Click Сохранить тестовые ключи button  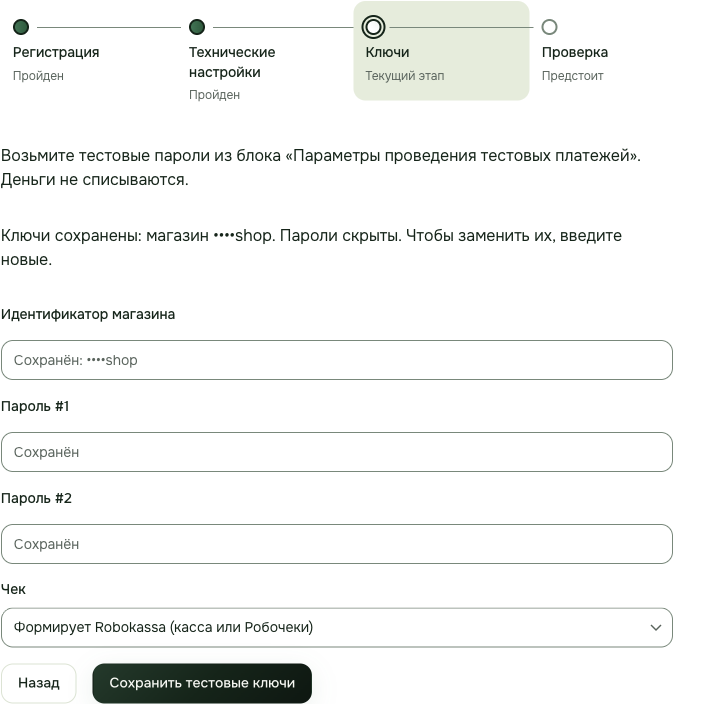click(x=202, y=683)
